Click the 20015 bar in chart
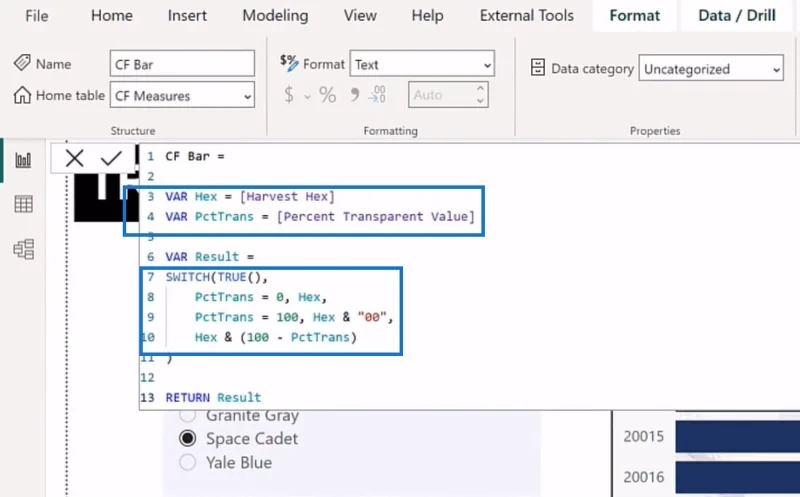The height and width of the screenshot is (497, 800). (x=738, y=436)
